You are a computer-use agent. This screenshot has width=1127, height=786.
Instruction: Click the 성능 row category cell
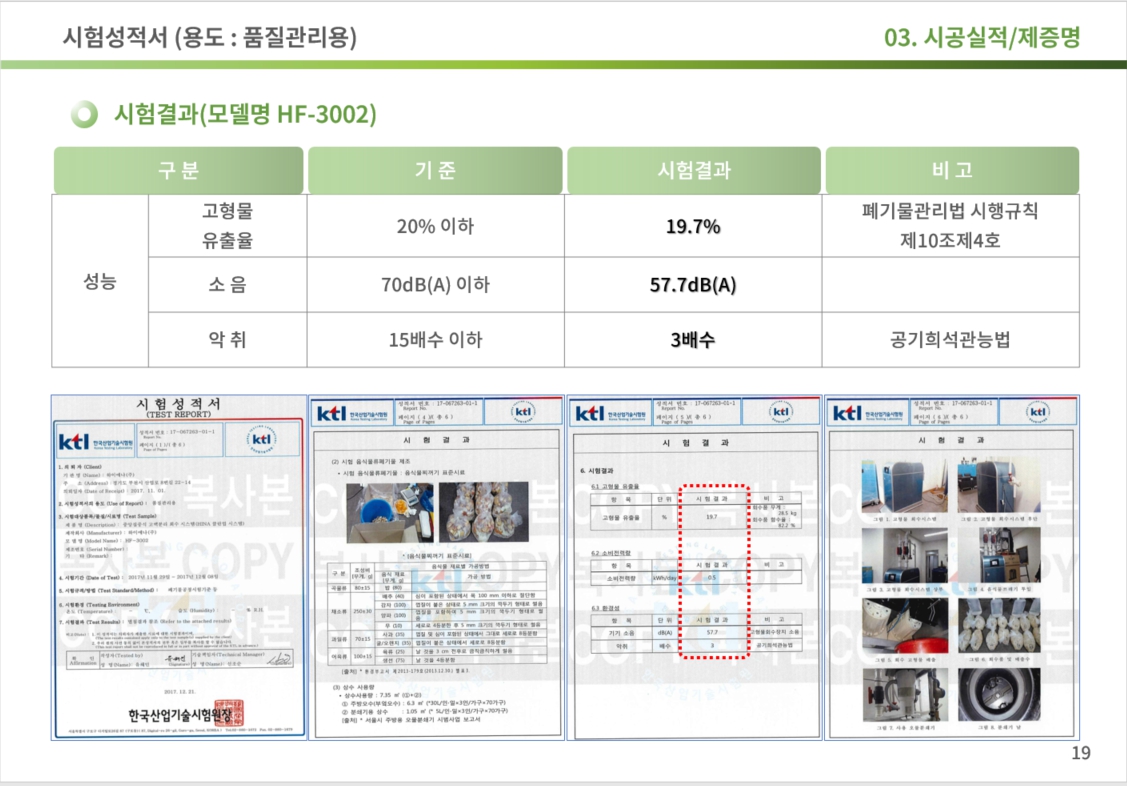coord(100,282)
